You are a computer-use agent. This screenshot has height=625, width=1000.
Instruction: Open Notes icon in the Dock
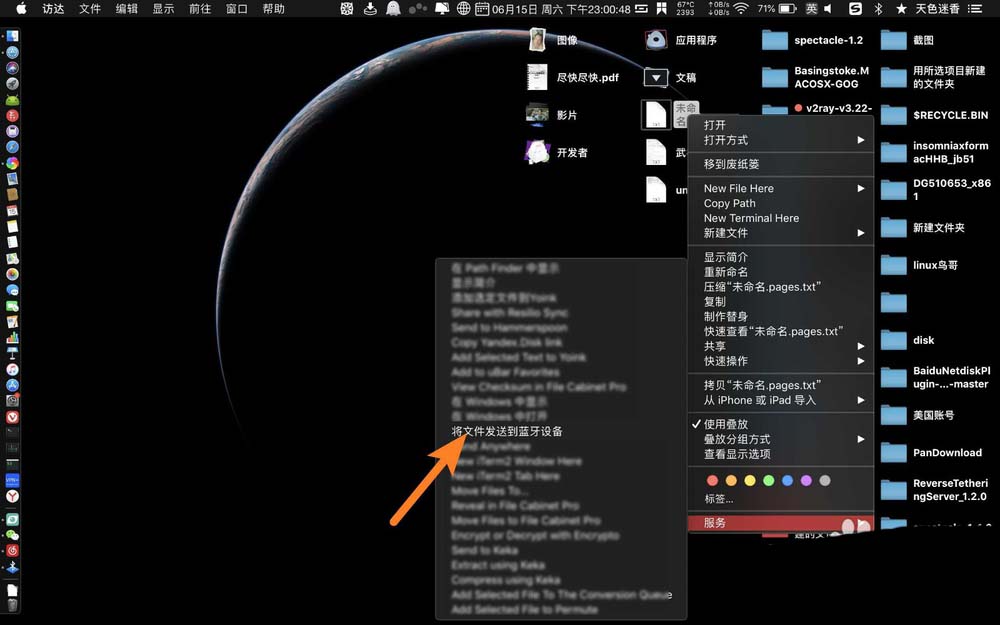click(12, 227)
